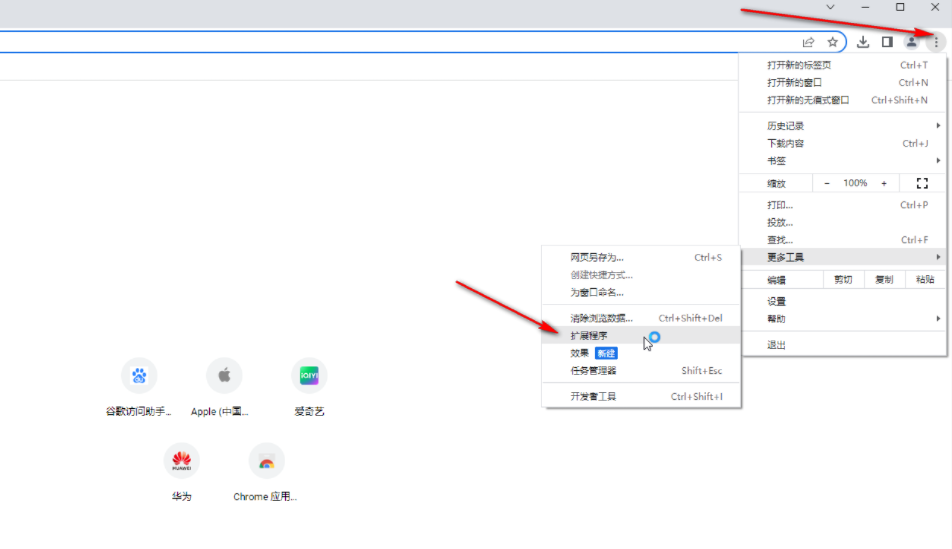This screenshot has width=952, height=549.
Task: Select 清除浏览数据... in the submenu
Action: 641,318
